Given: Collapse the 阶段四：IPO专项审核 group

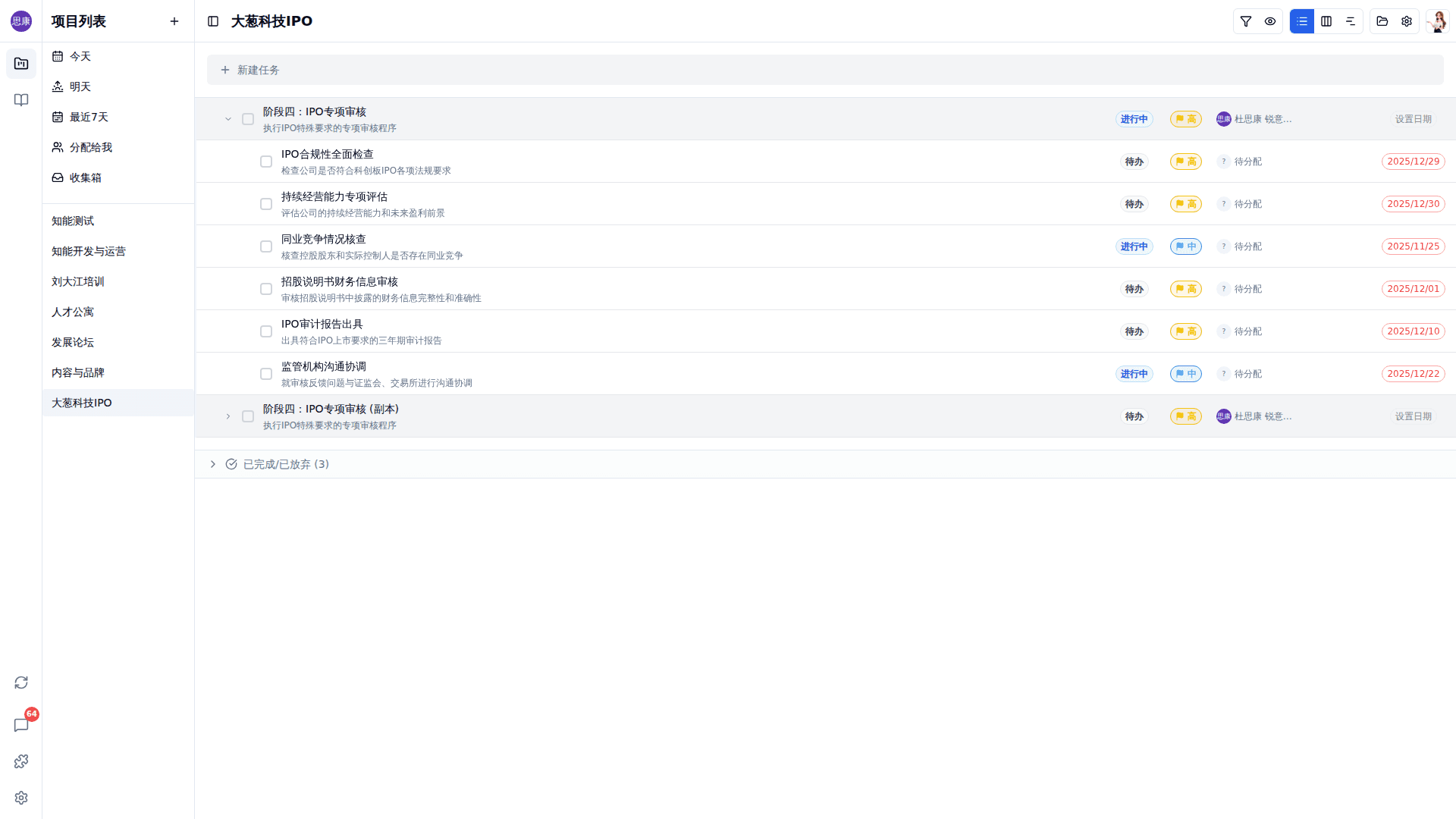Looking at the screenshot, I should 227,119.
